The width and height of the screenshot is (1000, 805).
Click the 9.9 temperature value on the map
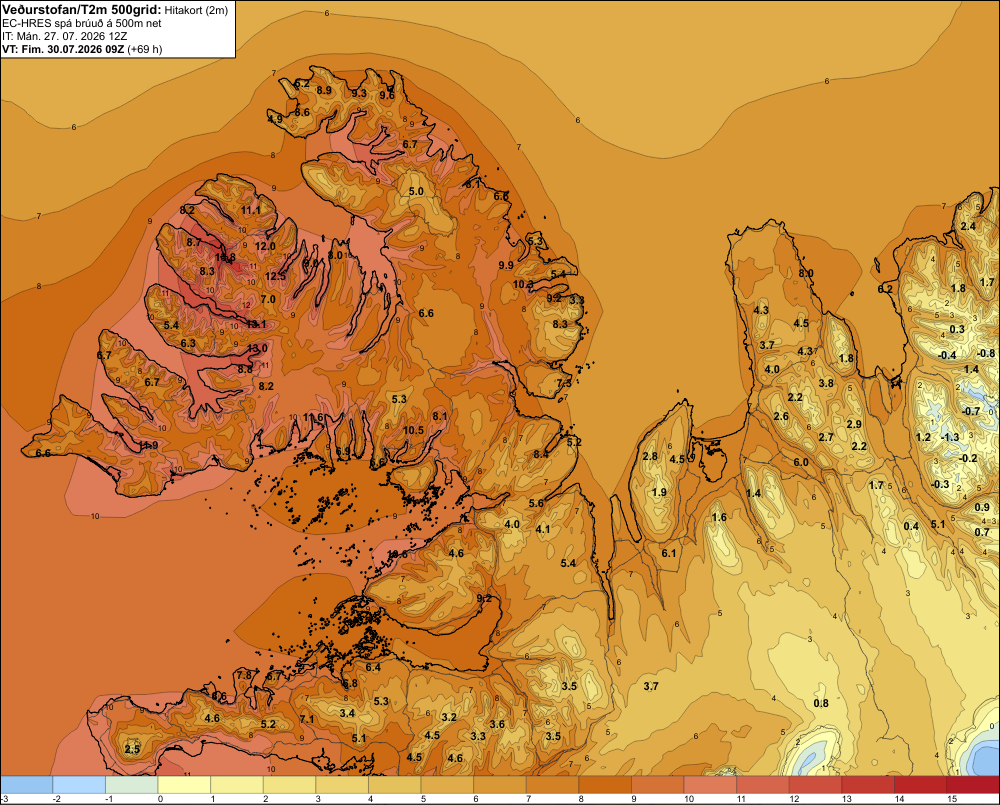tap(506, 265)
